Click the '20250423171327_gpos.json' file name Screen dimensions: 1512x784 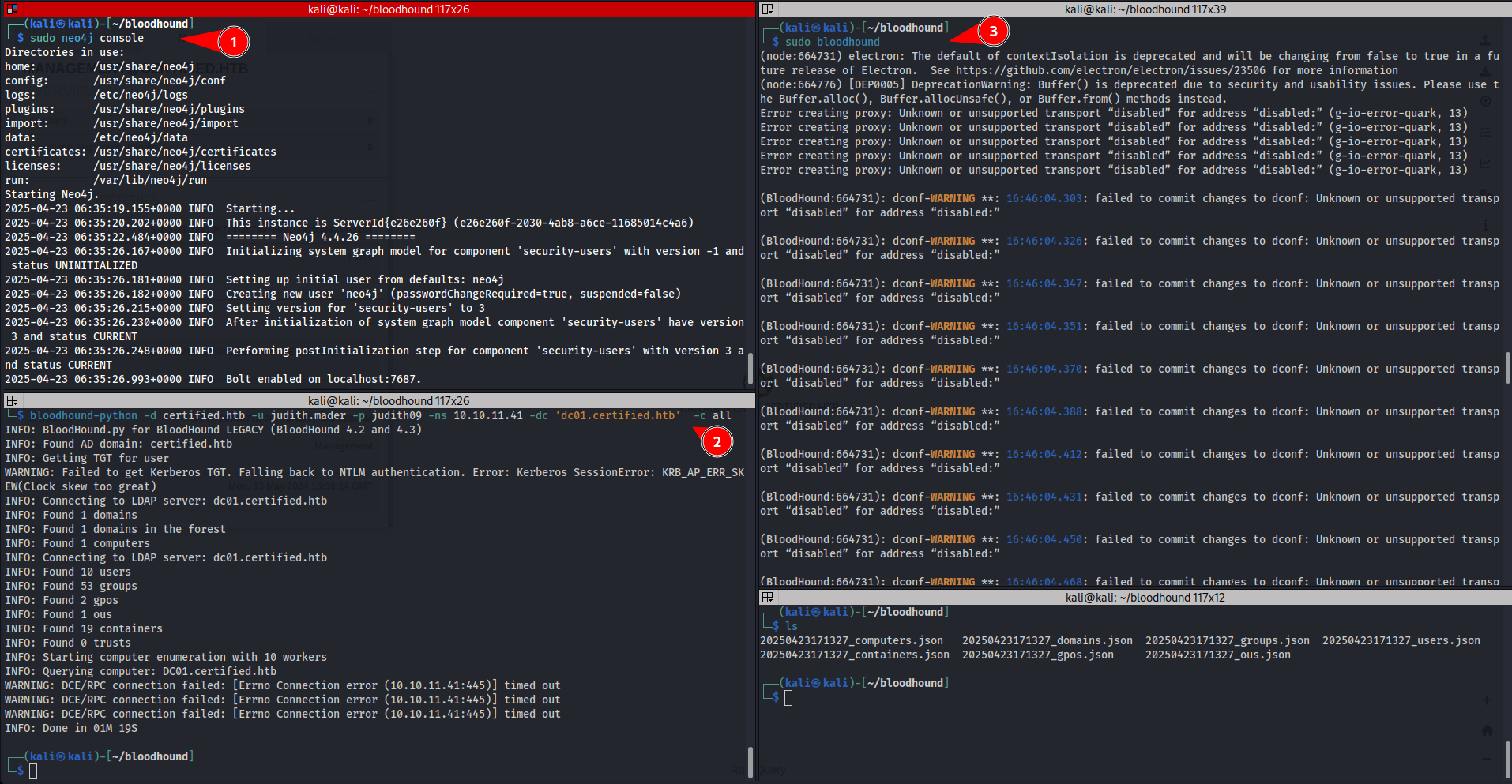tap(1038, 655)
